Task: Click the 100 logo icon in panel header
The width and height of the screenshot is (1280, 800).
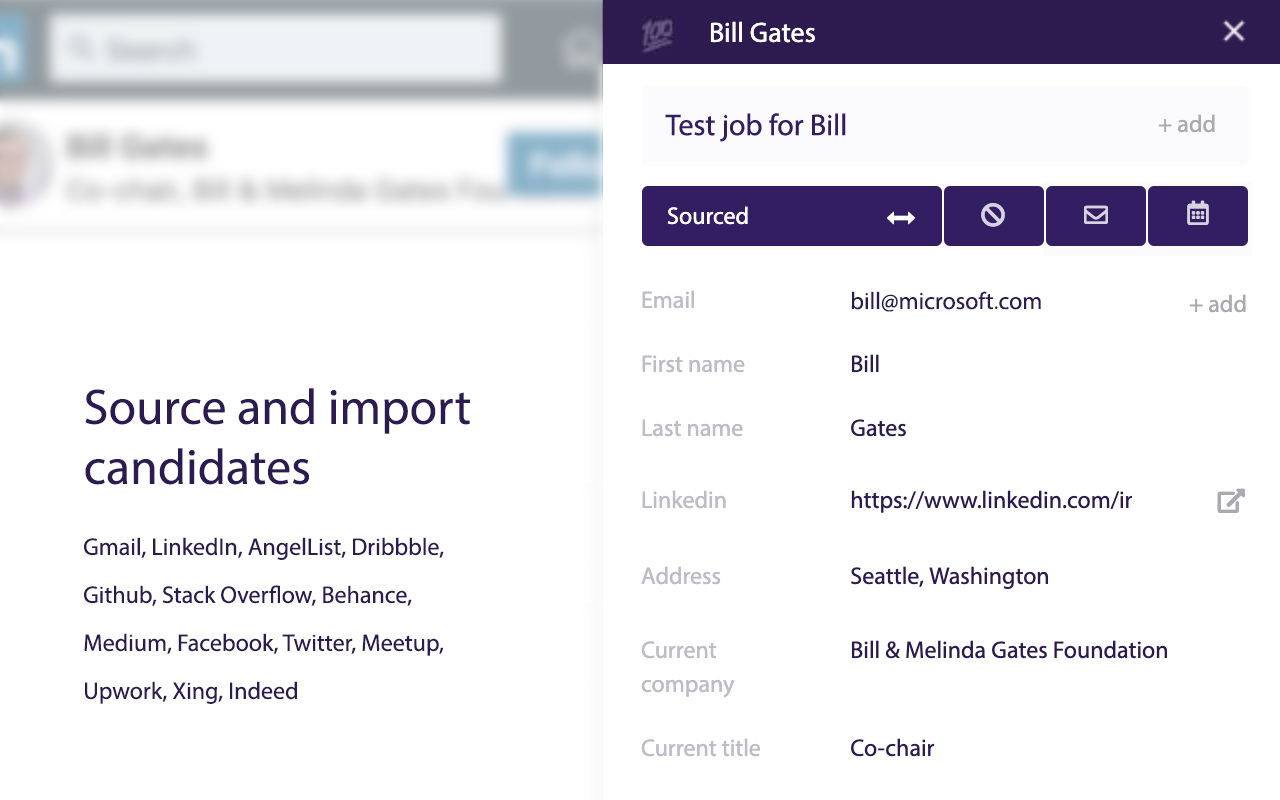Action: click(657, 34)
